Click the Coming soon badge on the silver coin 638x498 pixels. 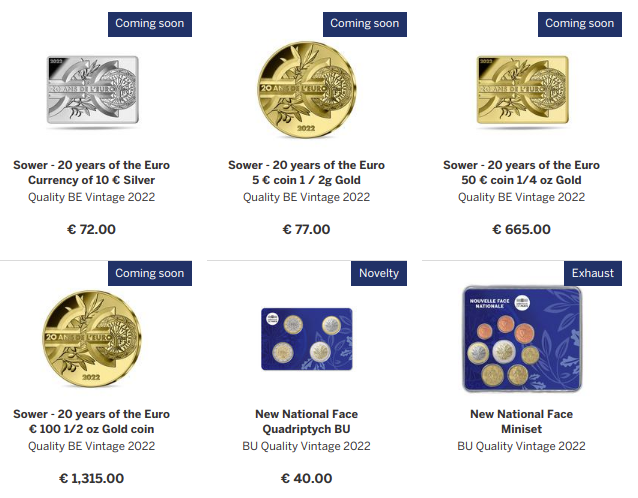[149, 24]
